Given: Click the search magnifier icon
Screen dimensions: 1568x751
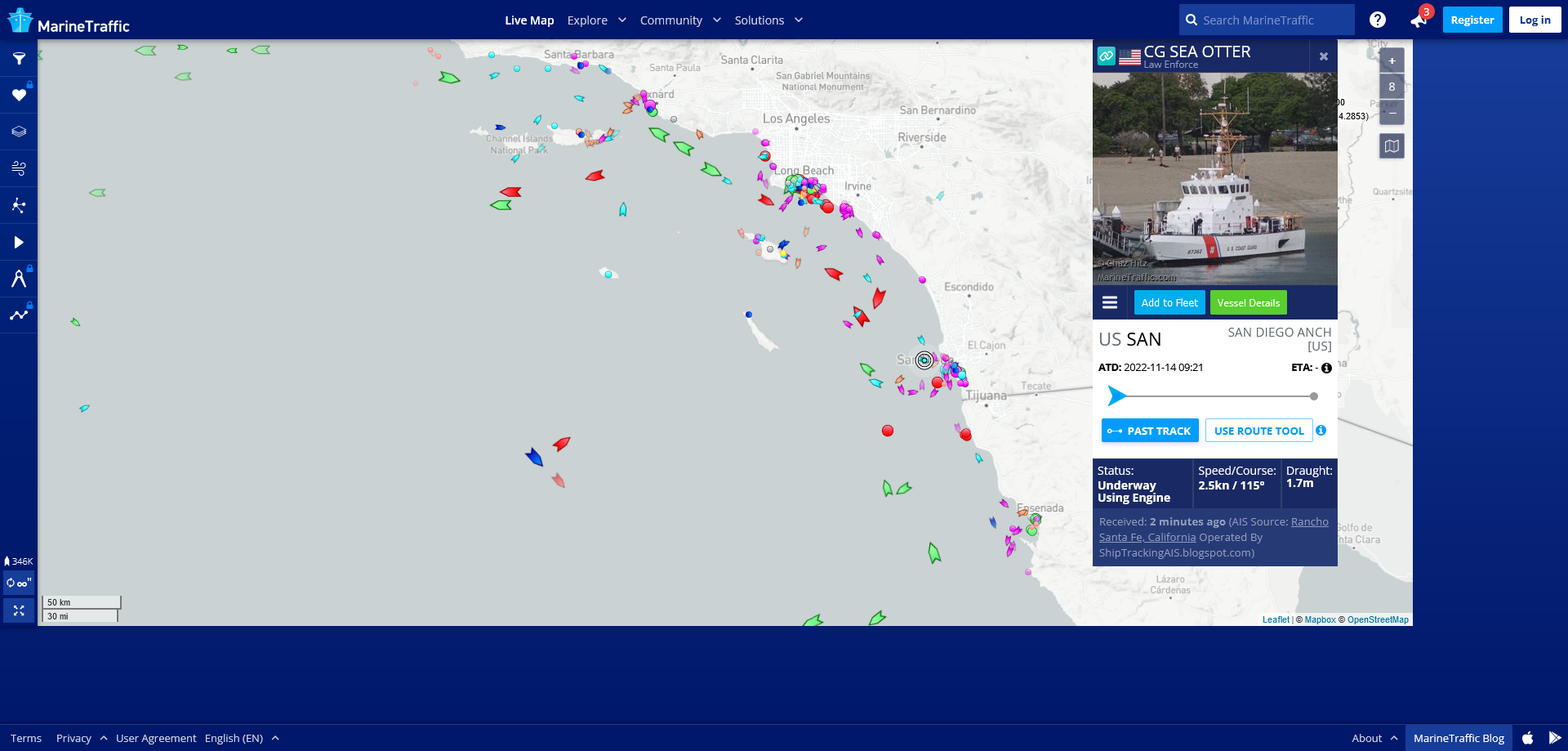Looking at the screenshot, I should click(1192, 20).
